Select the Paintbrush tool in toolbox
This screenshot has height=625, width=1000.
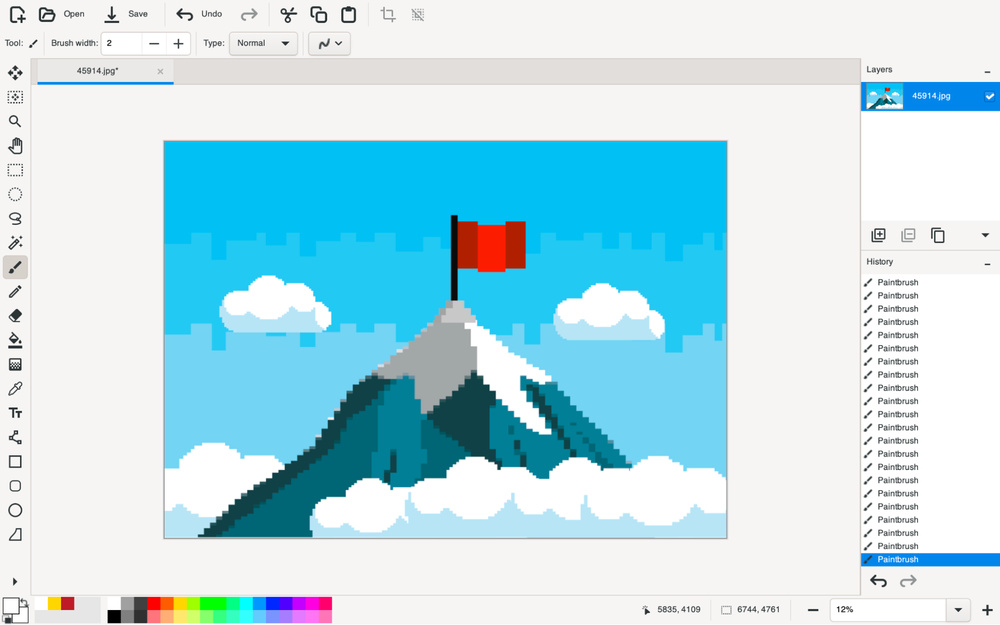pyautogui.click(x=15, y=267)
